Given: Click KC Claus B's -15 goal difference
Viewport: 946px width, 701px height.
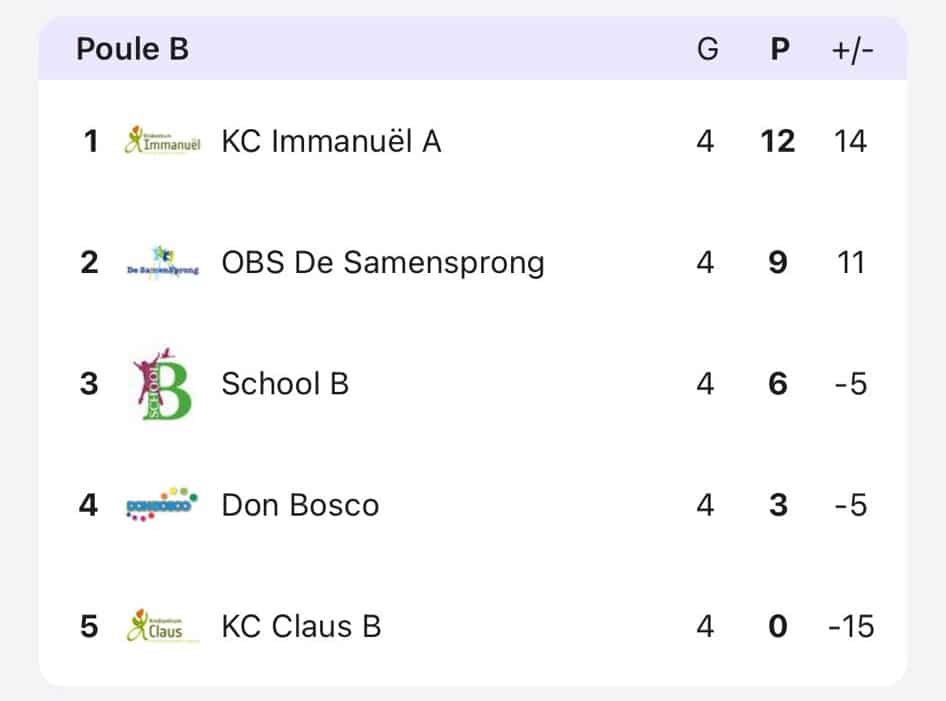Looking at the screenshot, I should (851, 627).
